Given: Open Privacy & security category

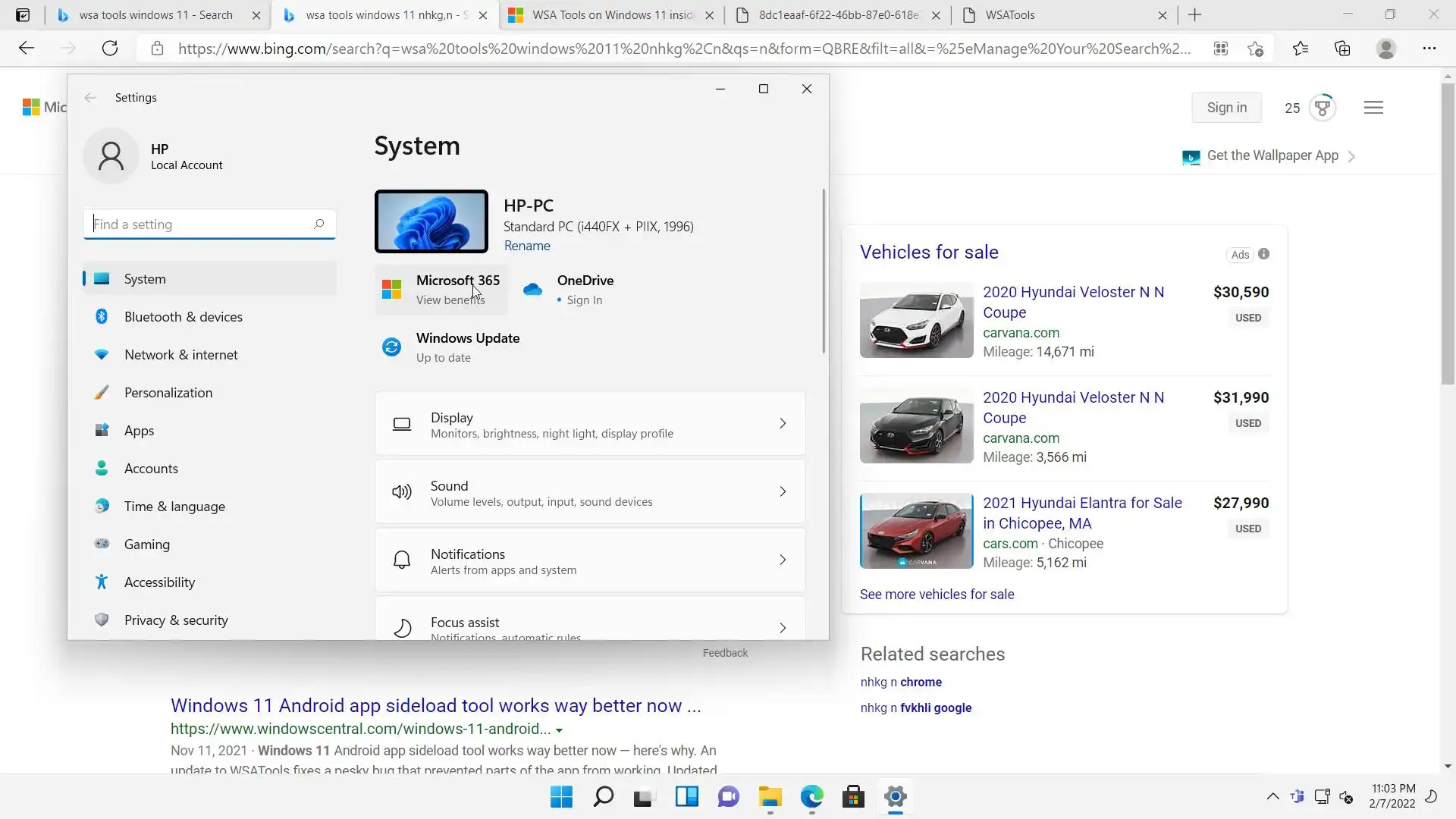Looking at the screenshot, I should point(176,620).
